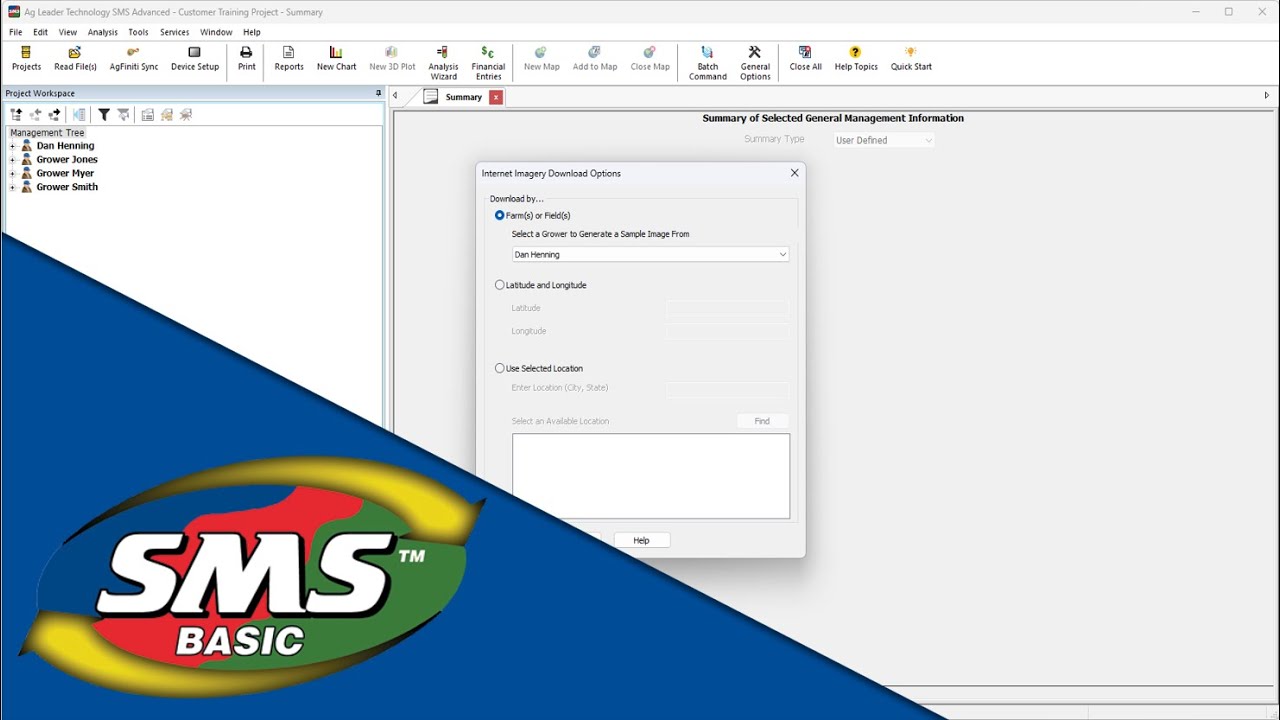This screenshot has height=720, width=1280.
Task: Click the Print icon
Action: click(246, 59)
